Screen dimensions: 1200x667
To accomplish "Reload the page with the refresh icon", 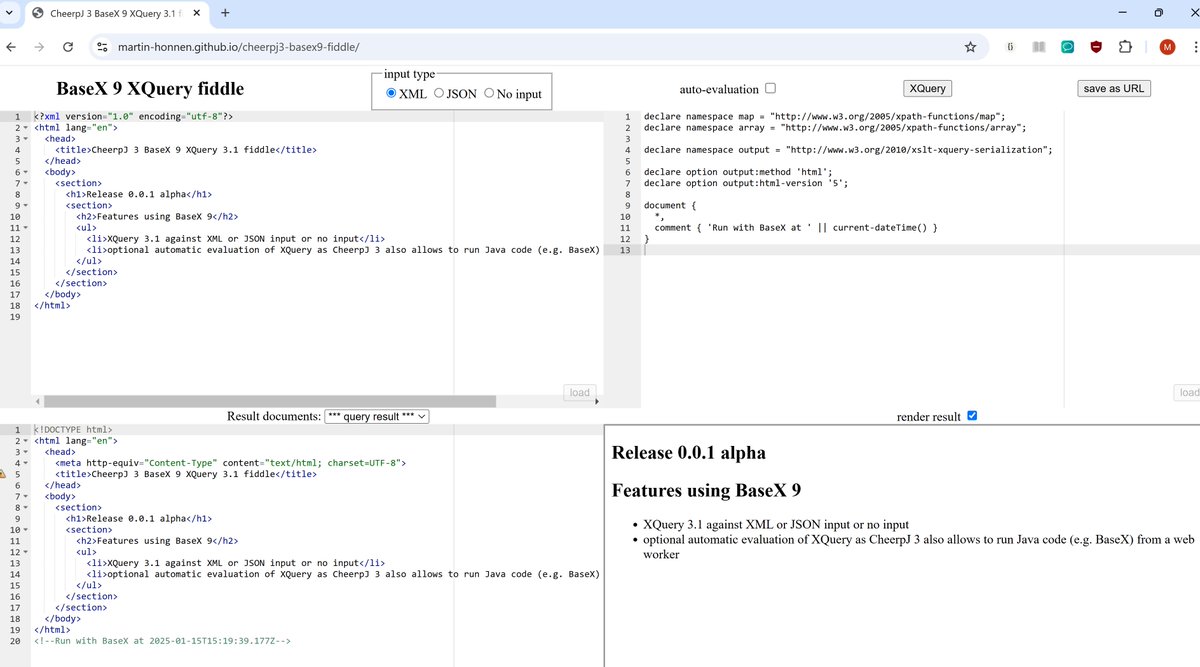I will (x=67, y=46).
